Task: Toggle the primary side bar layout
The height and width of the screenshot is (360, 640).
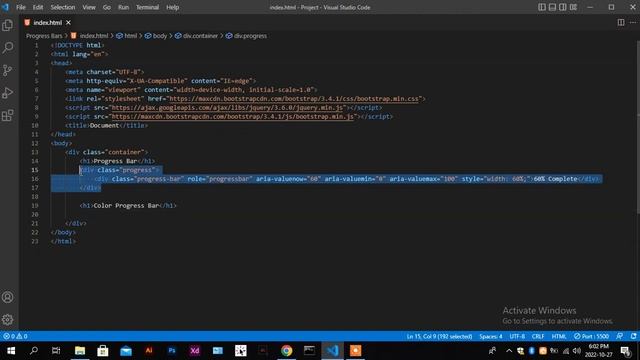Action: pyautogui.click(x=542, y=7)
